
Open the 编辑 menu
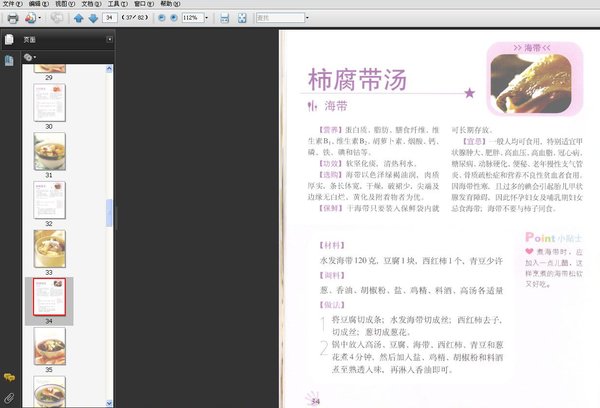(x=39, y=4)
